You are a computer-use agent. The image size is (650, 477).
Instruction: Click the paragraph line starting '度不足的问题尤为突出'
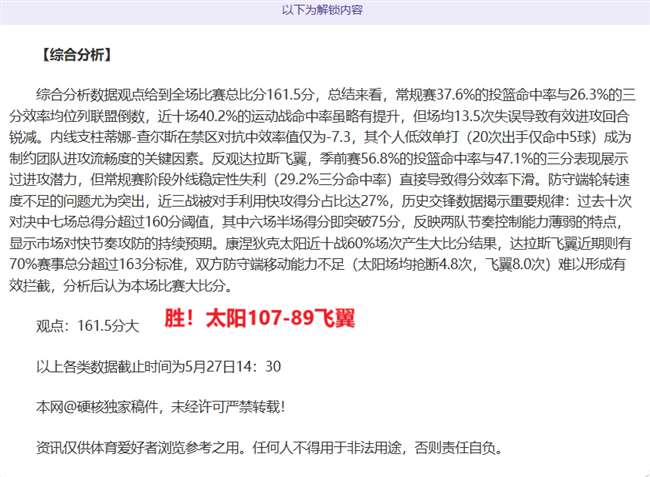click(x=320, y=201)
